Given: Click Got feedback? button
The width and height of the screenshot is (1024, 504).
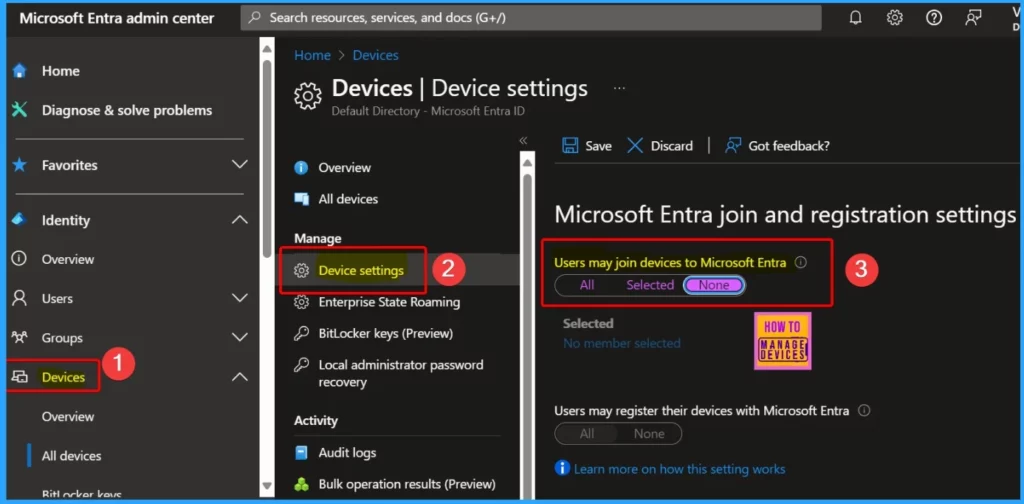Looking at the screenshot, I should pos(777,146).
